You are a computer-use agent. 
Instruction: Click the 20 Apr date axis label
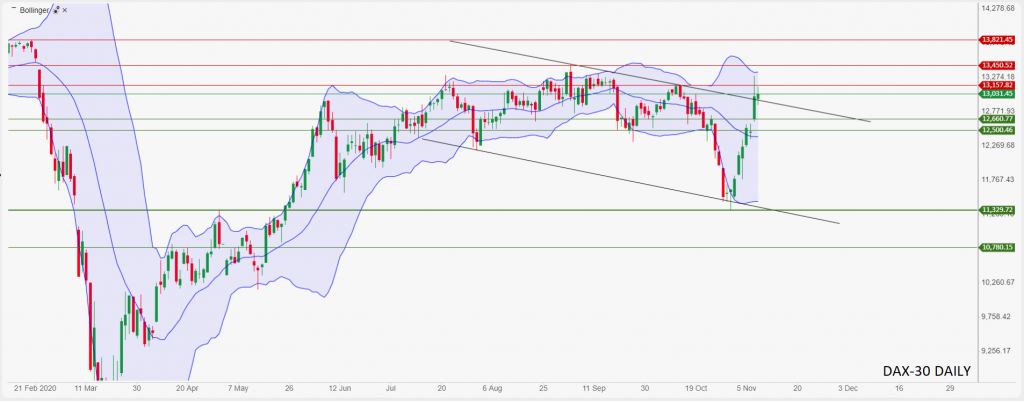click(x=188, y=387)
